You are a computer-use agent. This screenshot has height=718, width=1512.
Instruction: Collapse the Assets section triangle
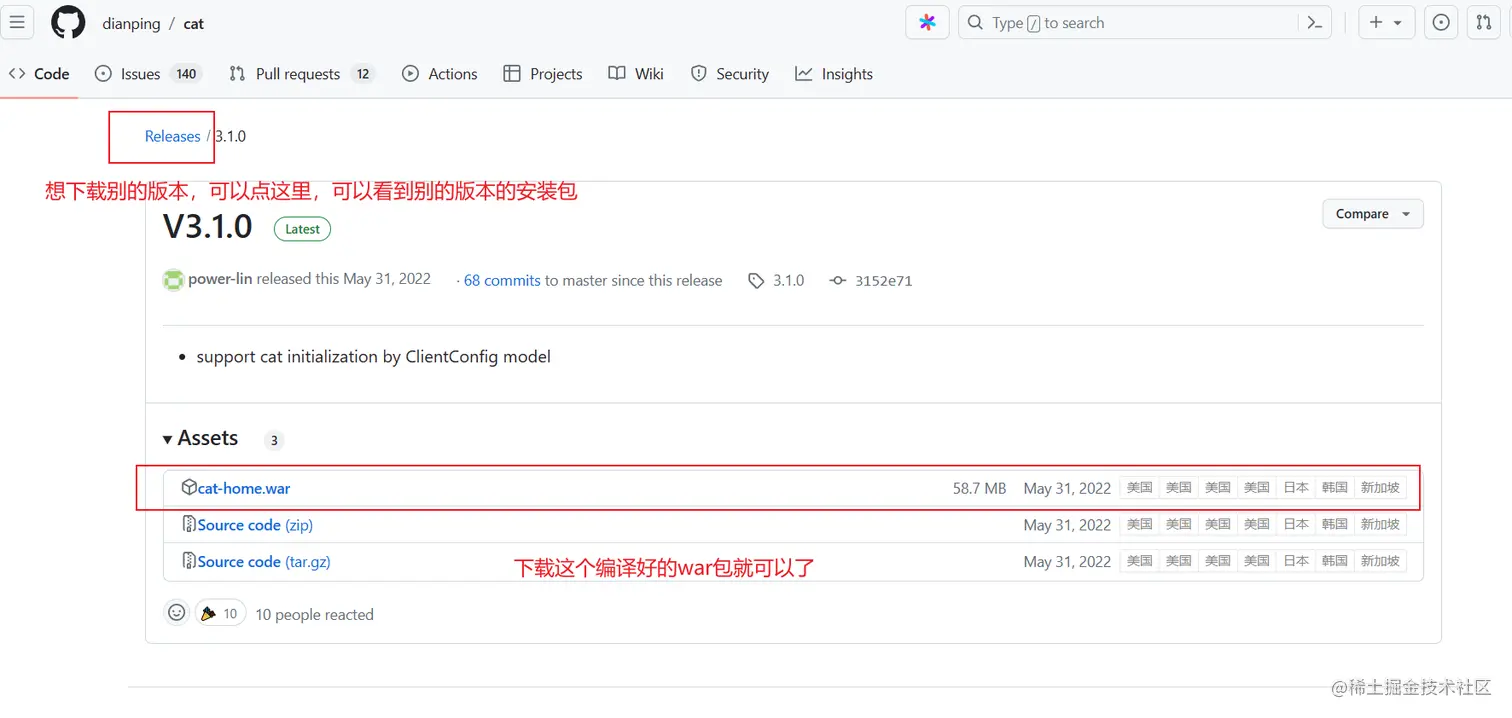tap(168, 439)
